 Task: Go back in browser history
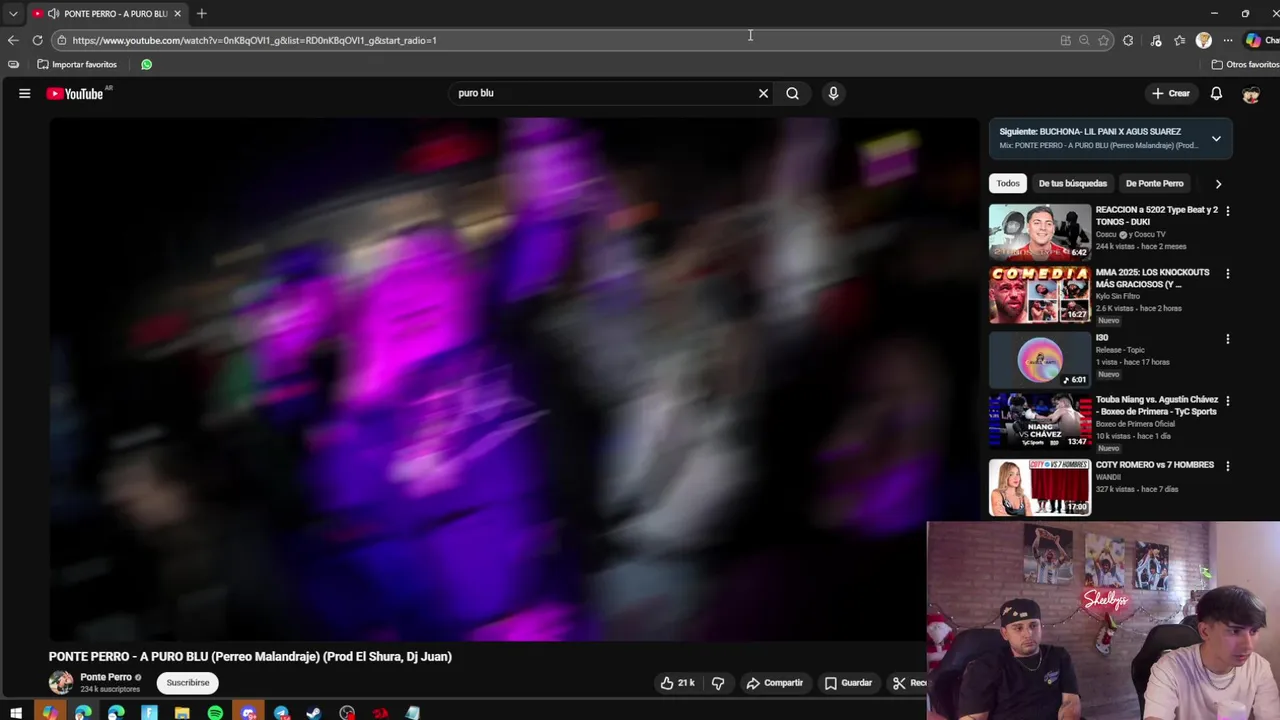pyautogui.click(x=13, y=40)
